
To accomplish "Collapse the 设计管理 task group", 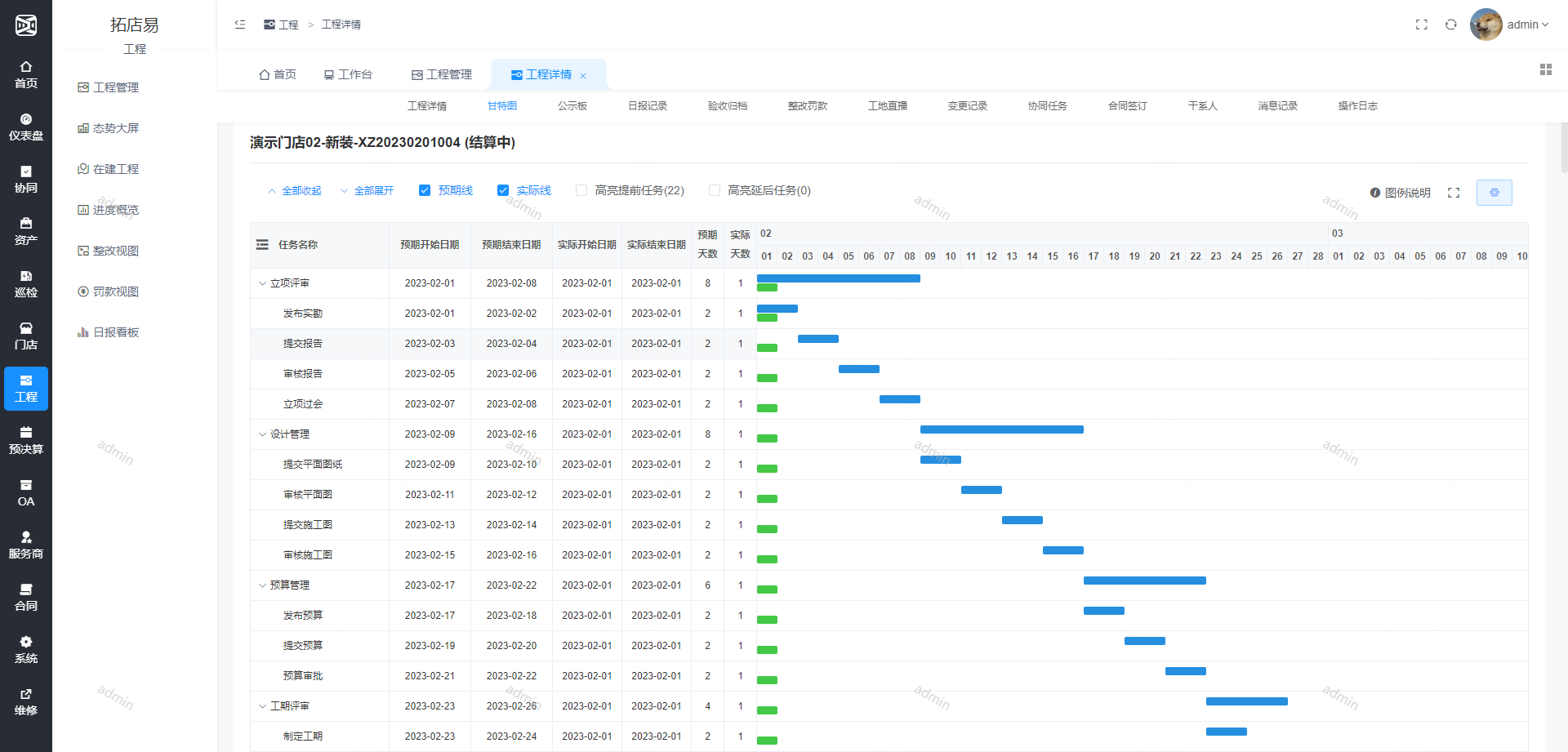I will pos(262,434).
